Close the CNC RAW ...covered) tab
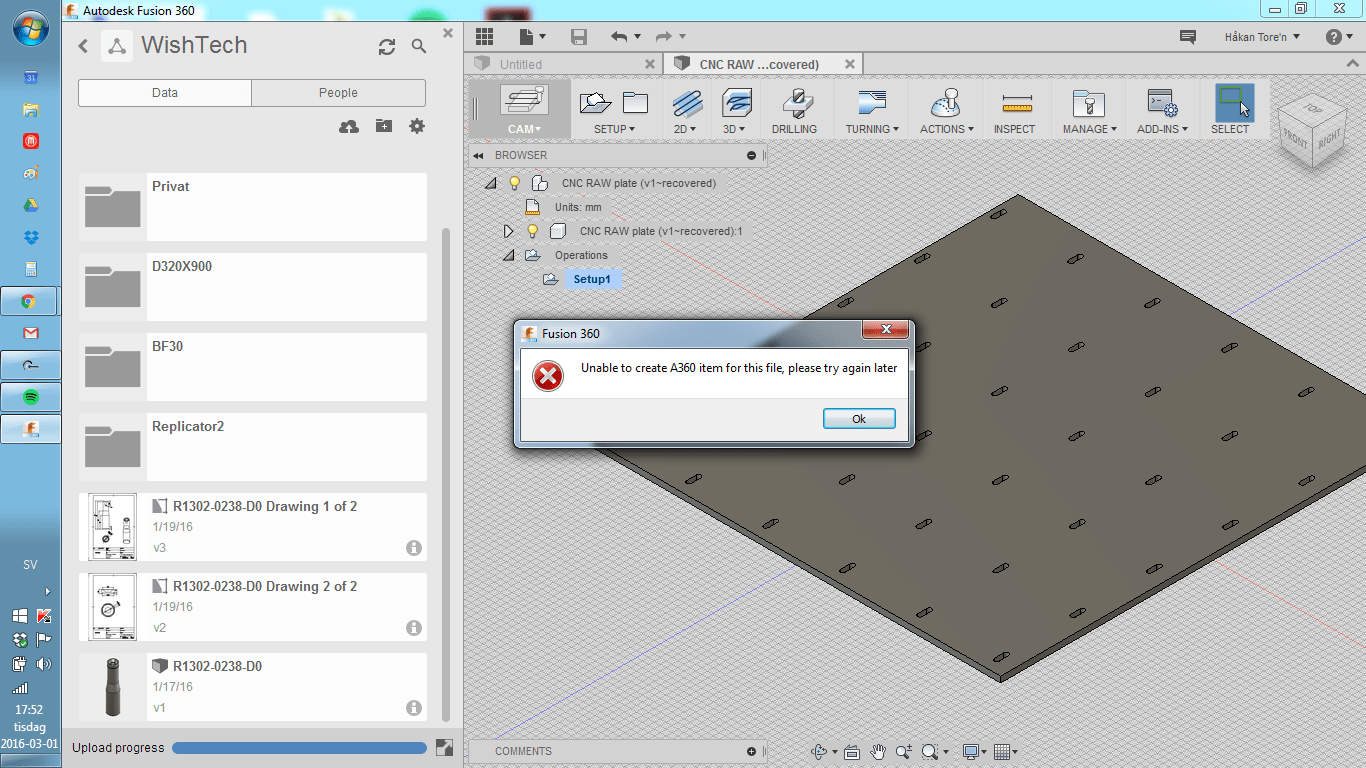The width and height of the screenshot is (1366, 768). click(850, 64)
